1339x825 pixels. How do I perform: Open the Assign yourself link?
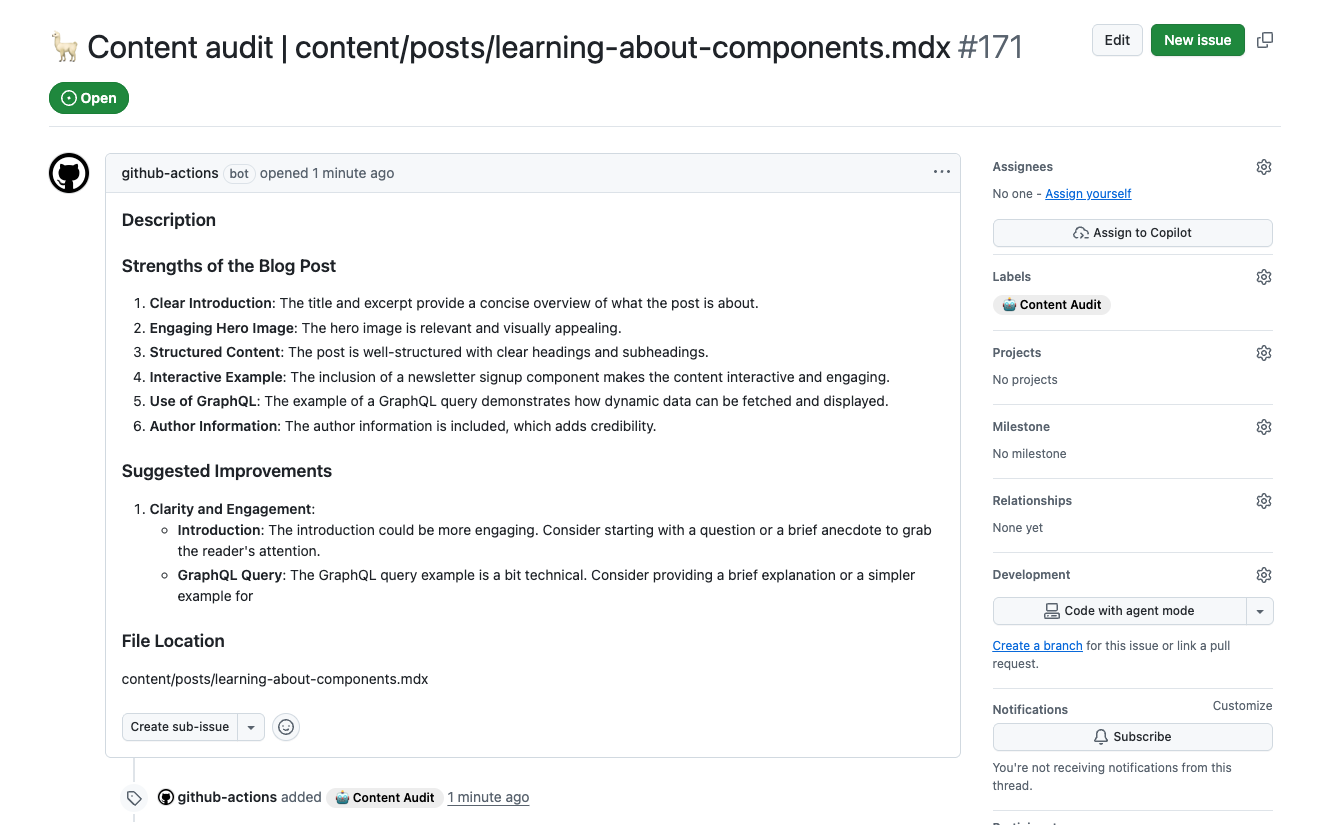[x=1087, y=193]
